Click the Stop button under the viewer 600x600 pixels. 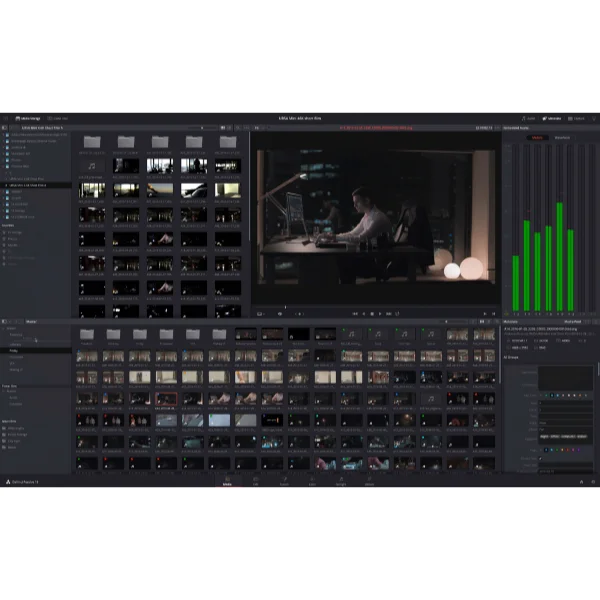[371, 313]
